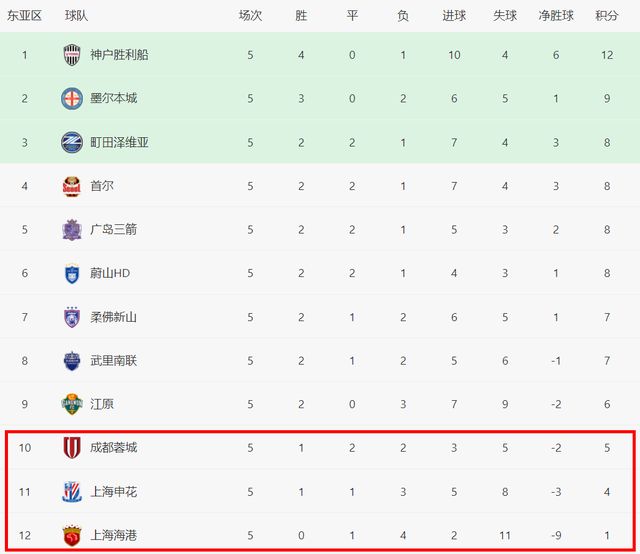Click the 场次 column header
Viewport: 640px width, 554px height.
tap(250, 16)
